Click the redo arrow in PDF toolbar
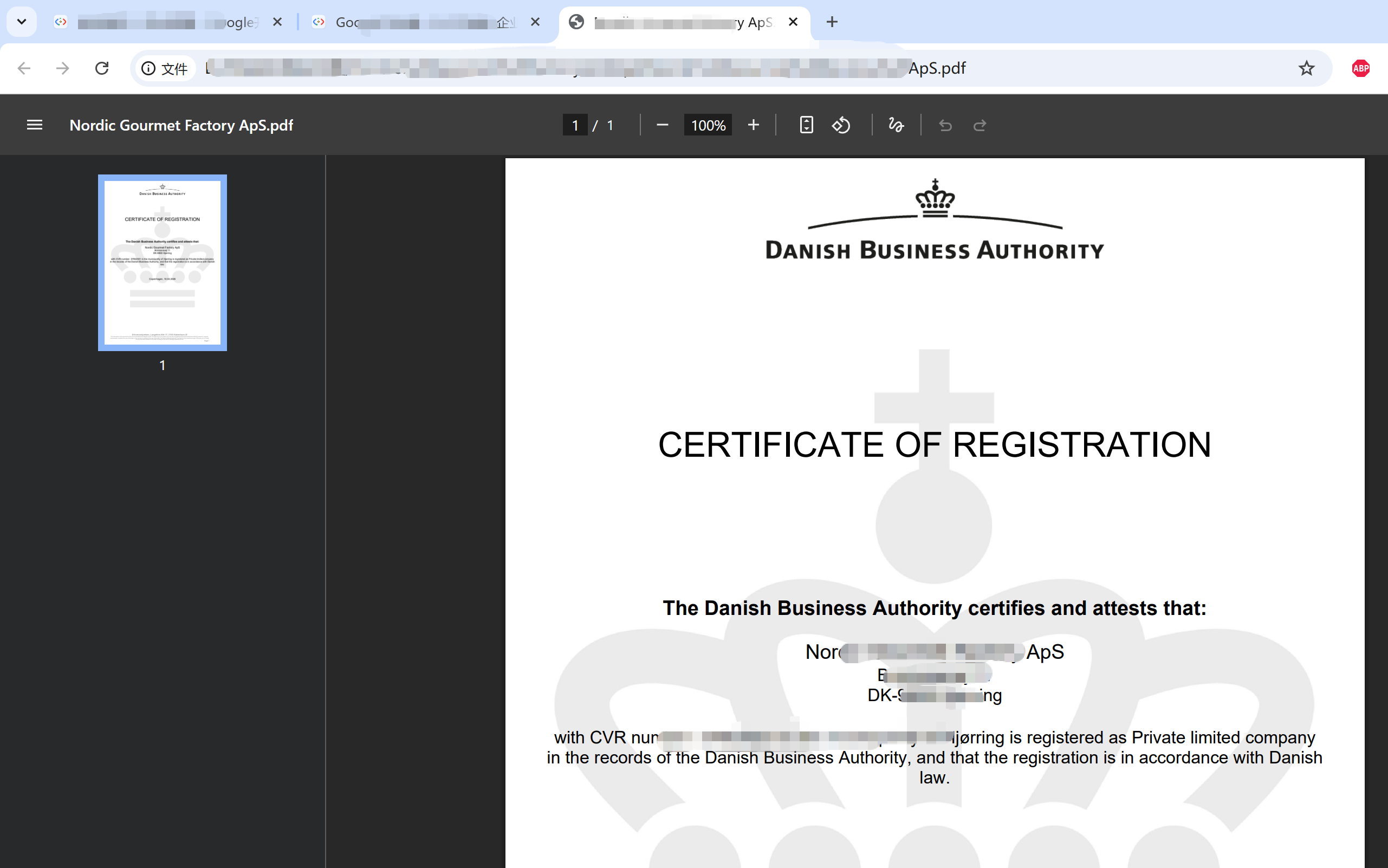The width and height of the screenshot is (1388, 868). pyautogui.click(x=980, y=125)
